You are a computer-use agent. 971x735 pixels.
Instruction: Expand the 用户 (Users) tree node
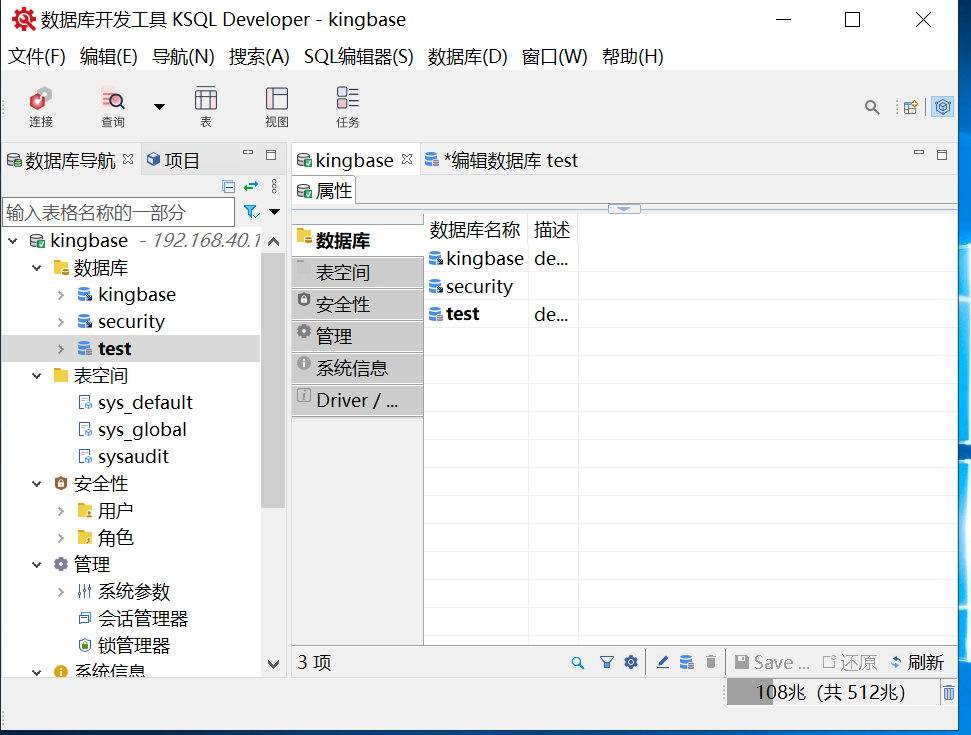click(60, 510)
